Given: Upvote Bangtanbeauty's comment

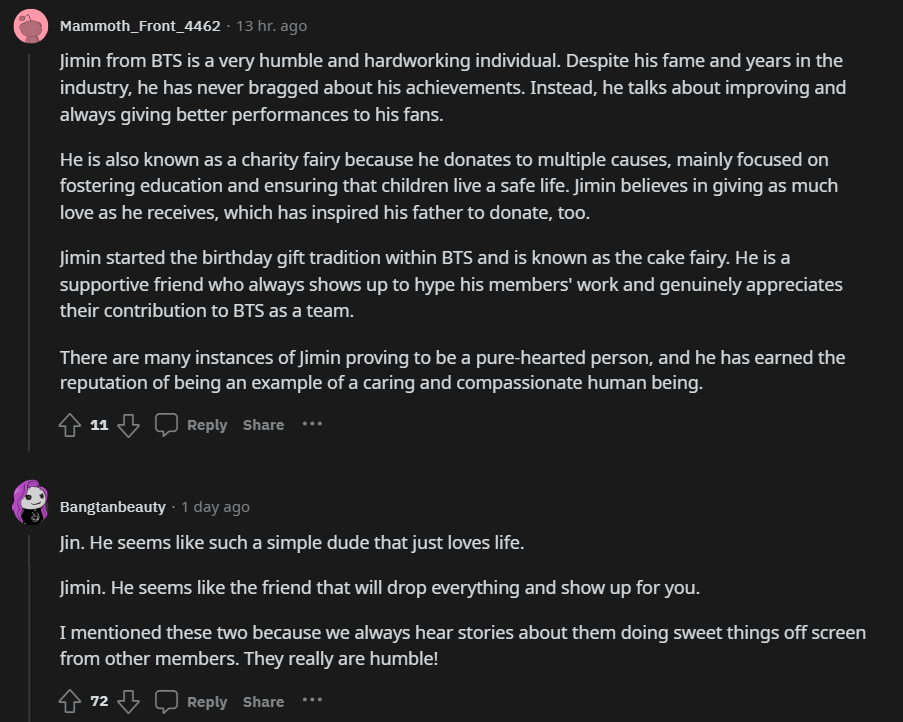Looking at the screenshot, I should pyautogui.click(x=69, y=702).
